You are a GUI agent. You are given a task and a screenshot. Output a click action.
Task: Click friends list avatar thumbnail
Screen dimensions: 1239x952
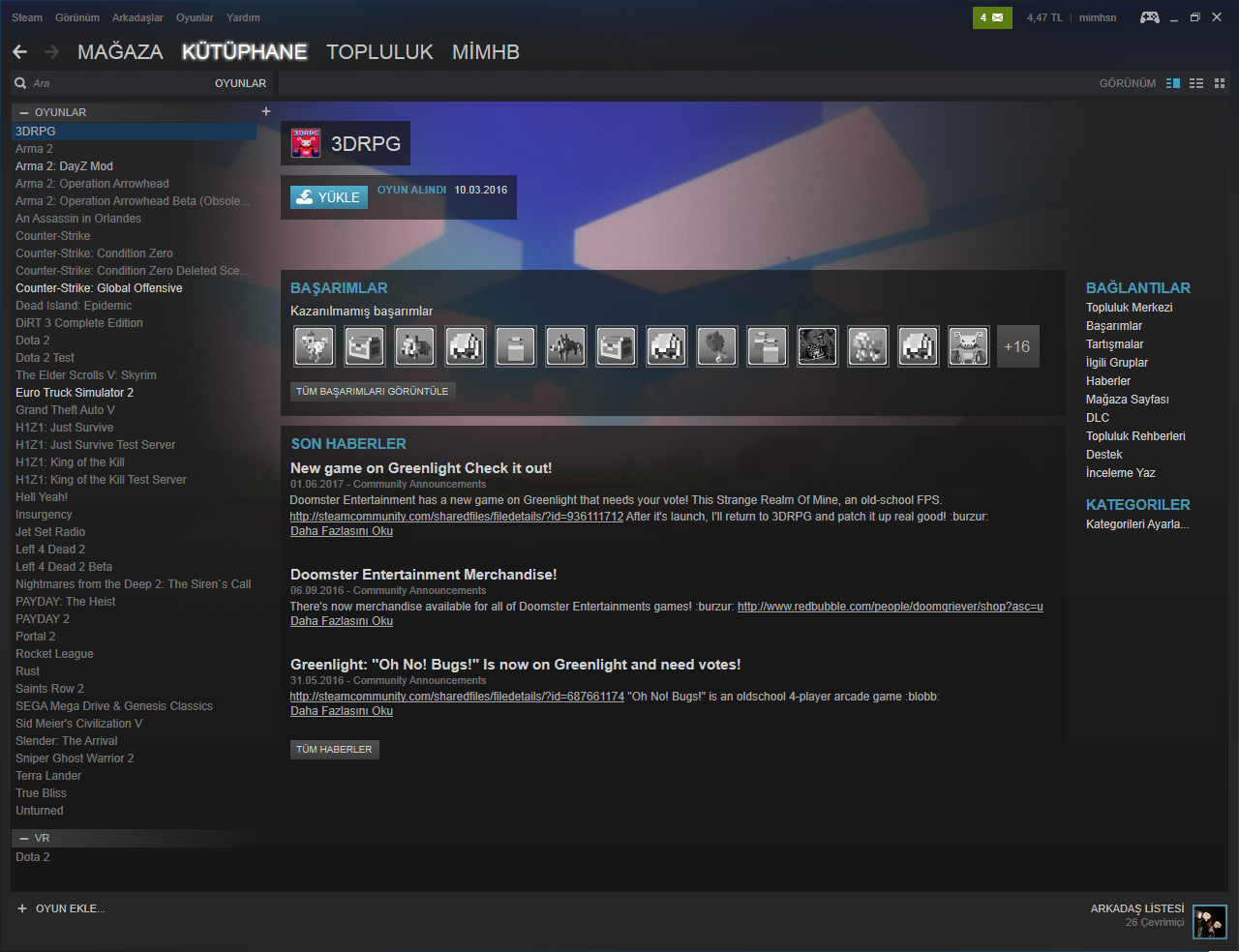point(1209,922)
